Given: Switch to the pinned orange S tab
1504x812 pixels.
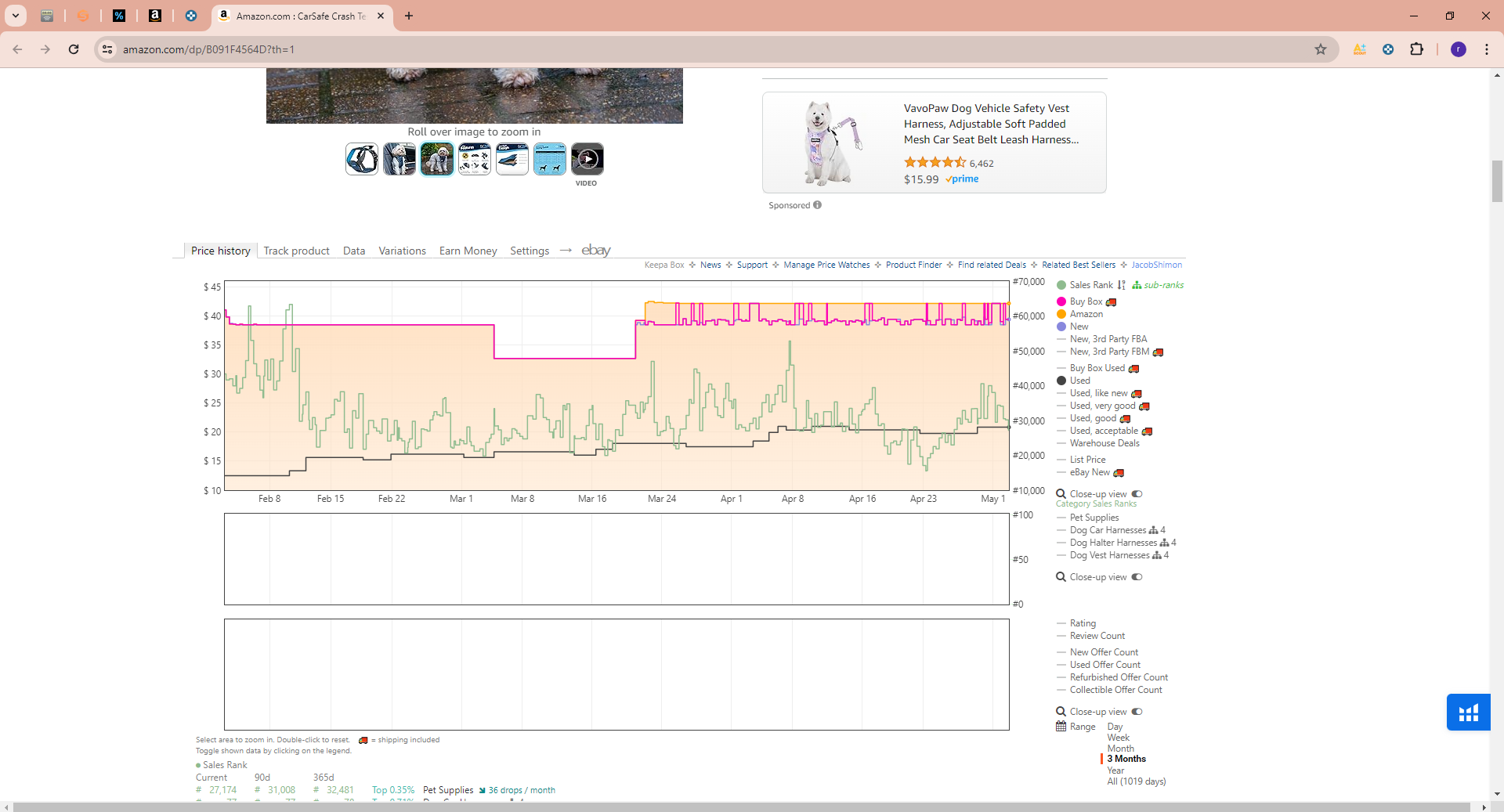Looking at the screenshot, I should [83, 16].
